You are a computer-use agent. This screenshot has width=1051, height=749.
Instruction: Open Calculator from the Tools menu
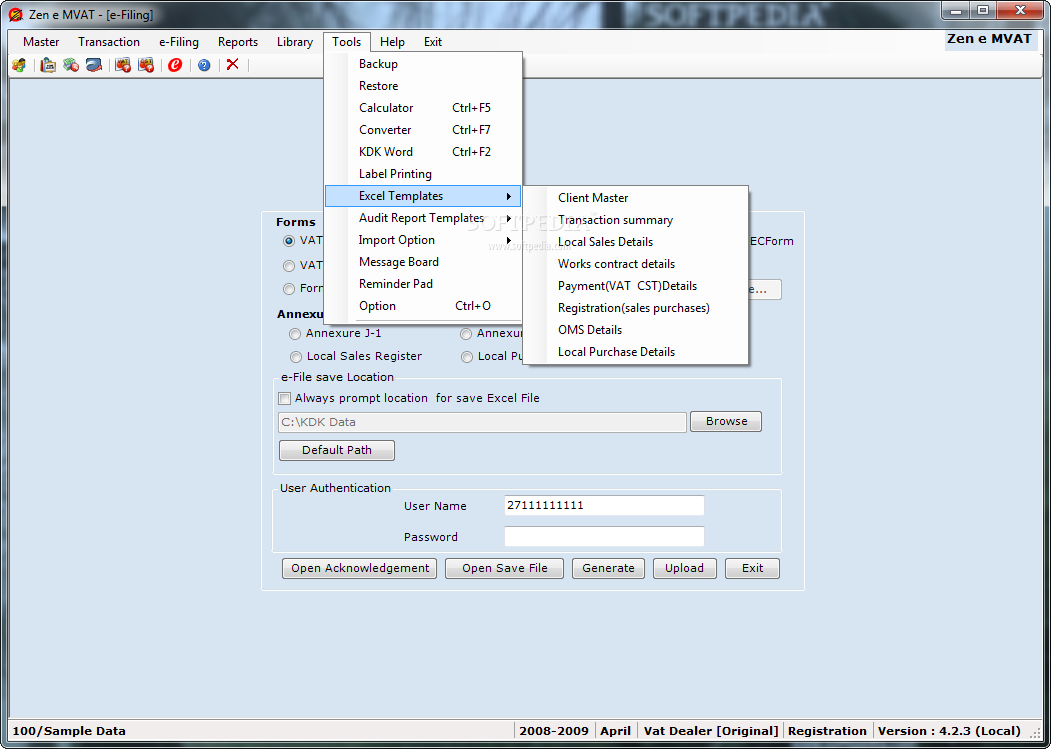click(423, 108)
